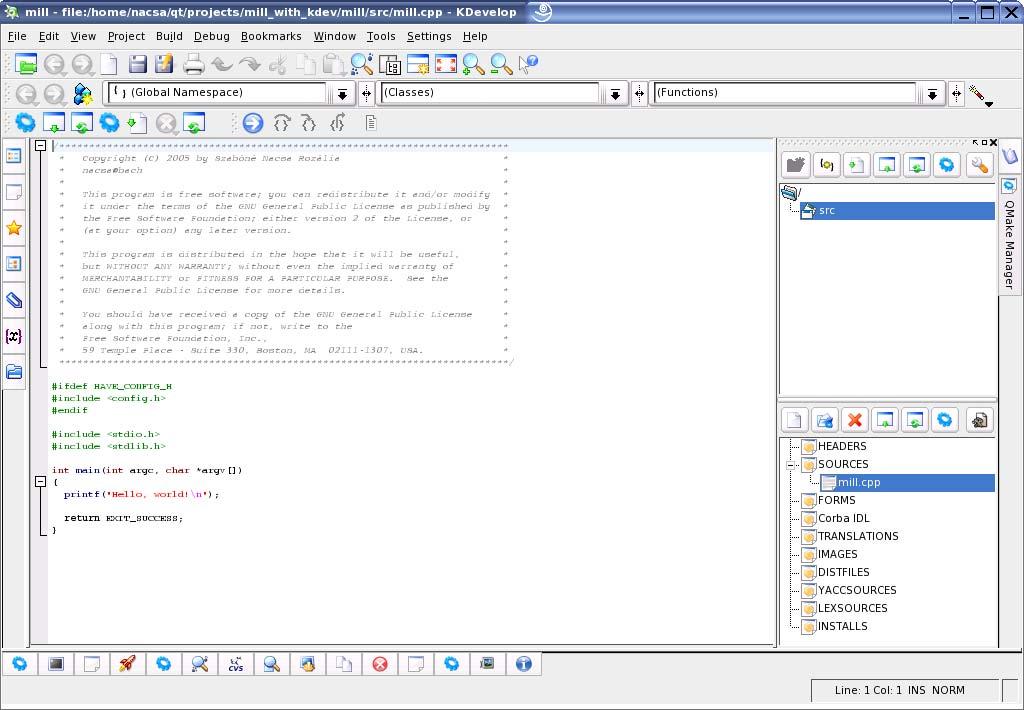Paste with the clipboard toolbar icon
The height and width of the screenshot is (710, 1024).
pos(334,64)
